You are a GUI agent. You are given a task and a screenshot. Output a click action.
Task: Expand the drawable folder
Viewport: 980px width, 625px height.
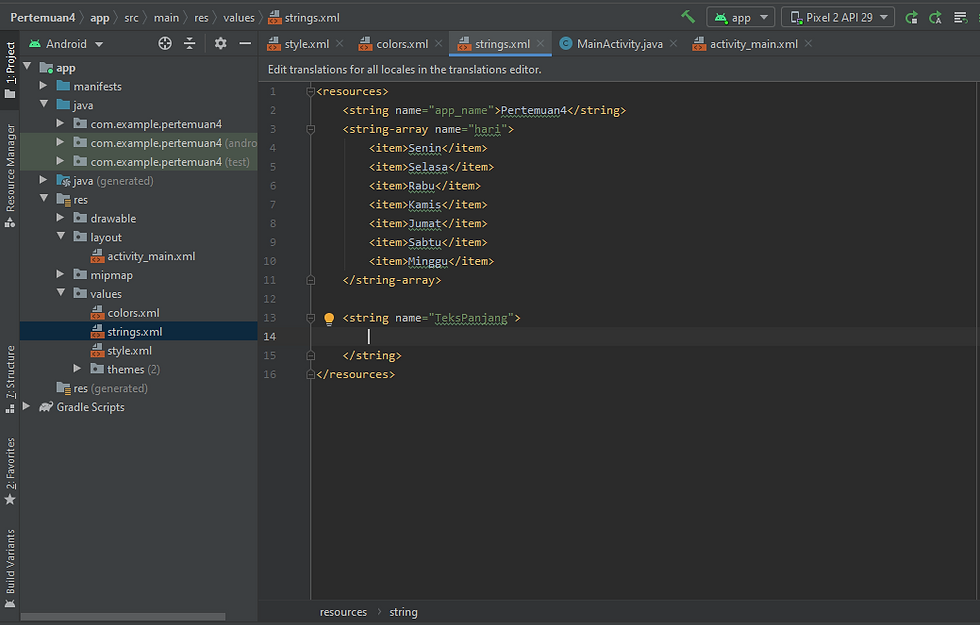(60, 218)
